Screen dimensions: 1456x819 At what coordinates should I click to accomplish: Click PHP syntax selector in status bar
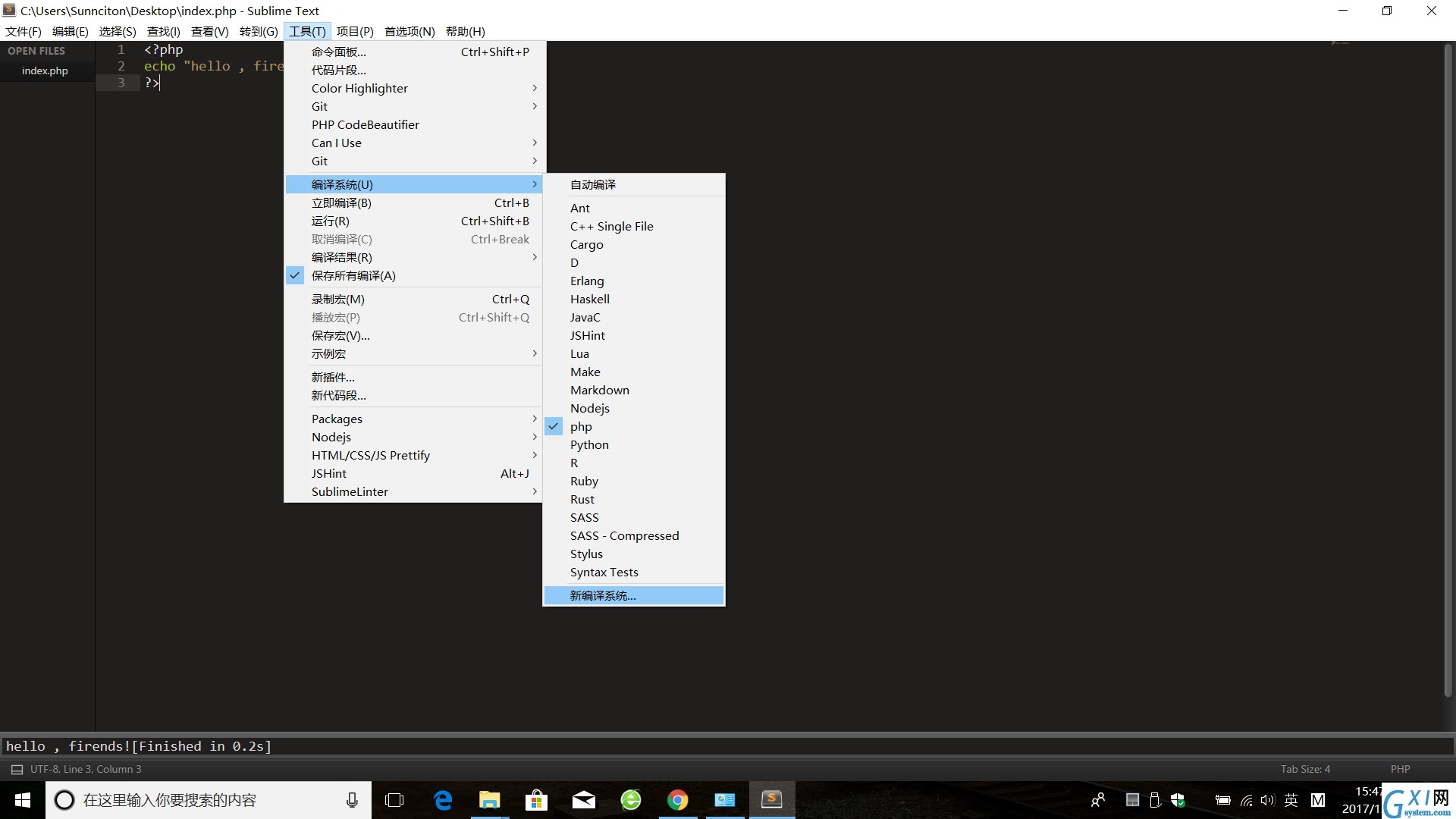(1400, 769)
